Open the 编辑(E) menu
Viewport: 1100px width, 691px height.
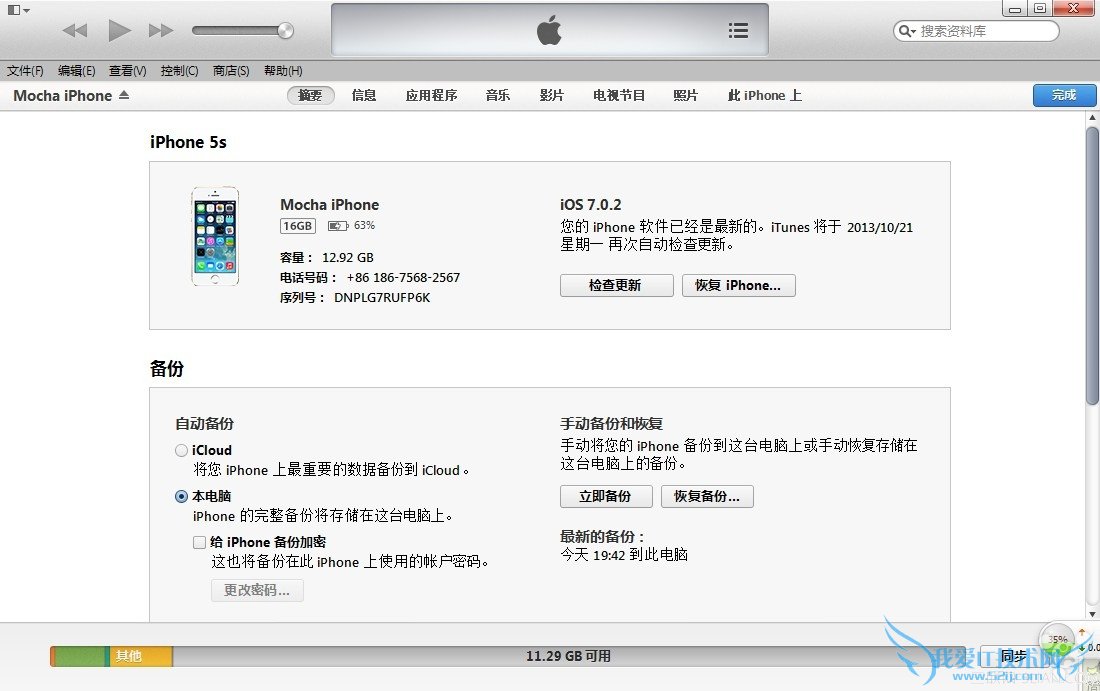tap(76, 71)
